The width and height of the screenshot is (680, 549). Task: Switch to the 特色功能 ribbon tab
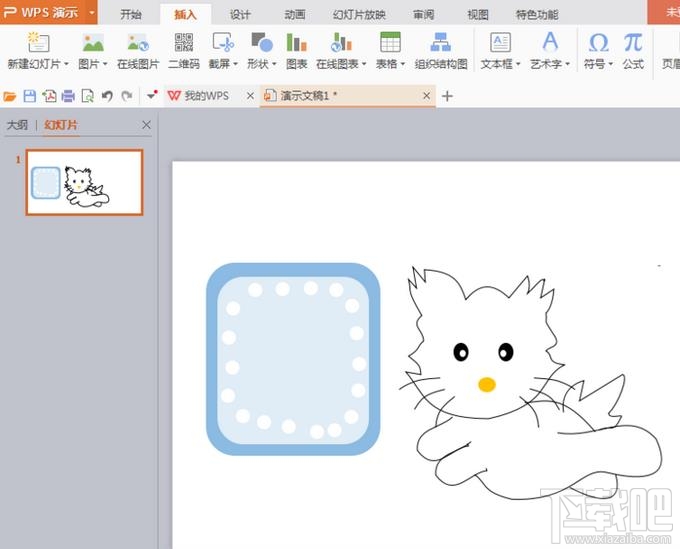pyautogui.click(x=537, y=15)
